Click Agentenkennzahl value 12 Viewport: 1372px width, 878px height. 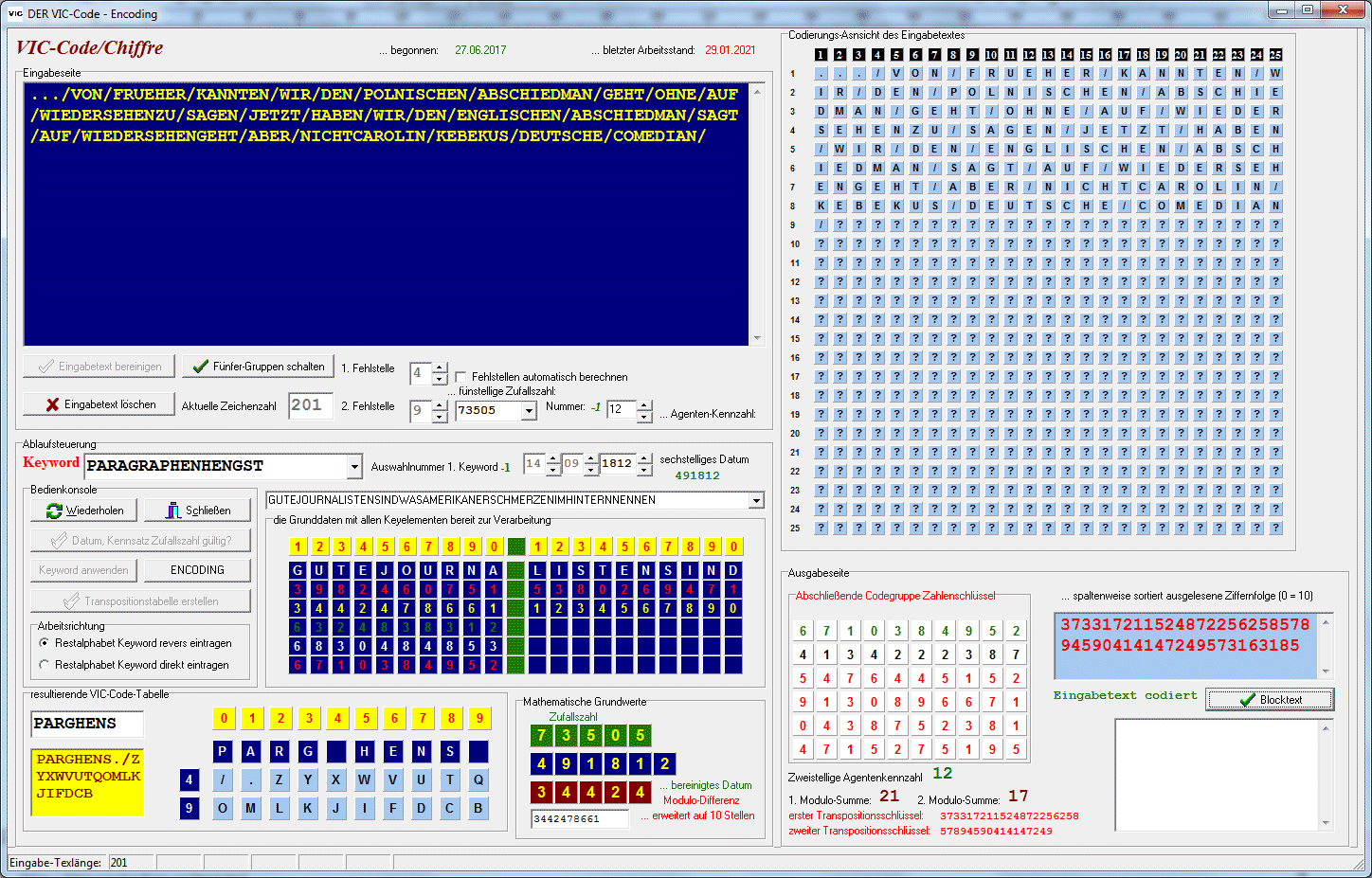coord(942,774)
